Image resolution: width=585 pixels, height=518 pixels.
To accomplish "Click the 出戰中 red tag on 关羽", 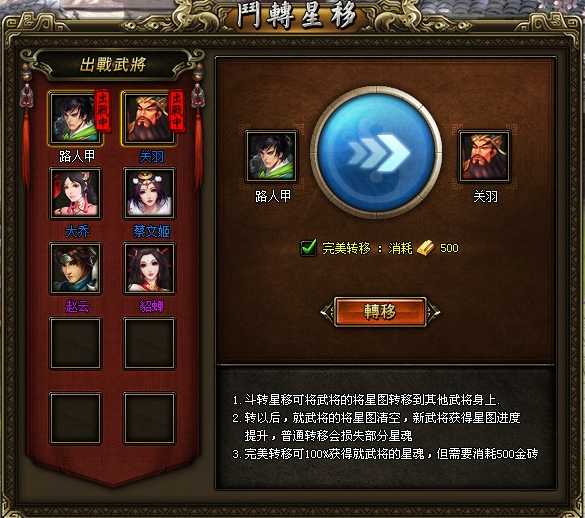I will [x=176, y=110].
